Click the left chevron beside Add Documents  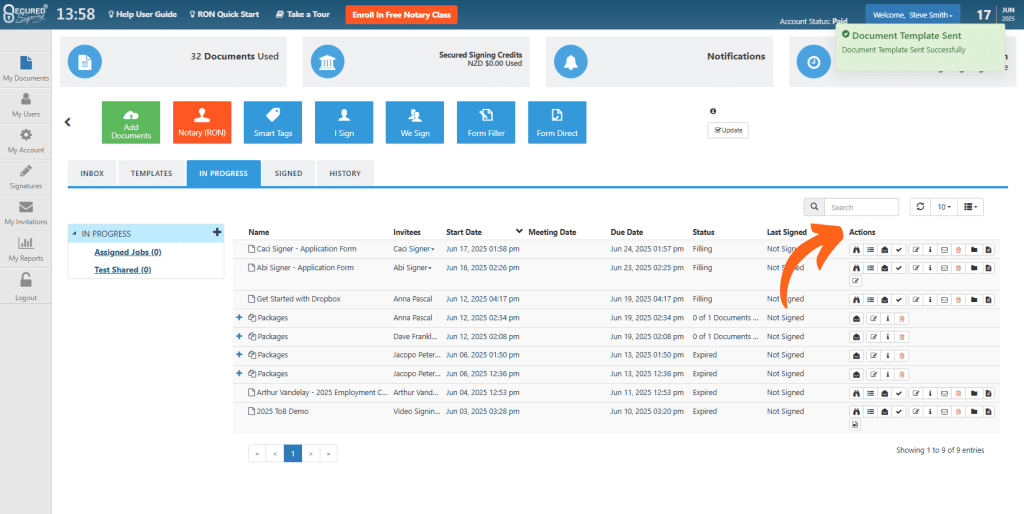coord(67,122)
